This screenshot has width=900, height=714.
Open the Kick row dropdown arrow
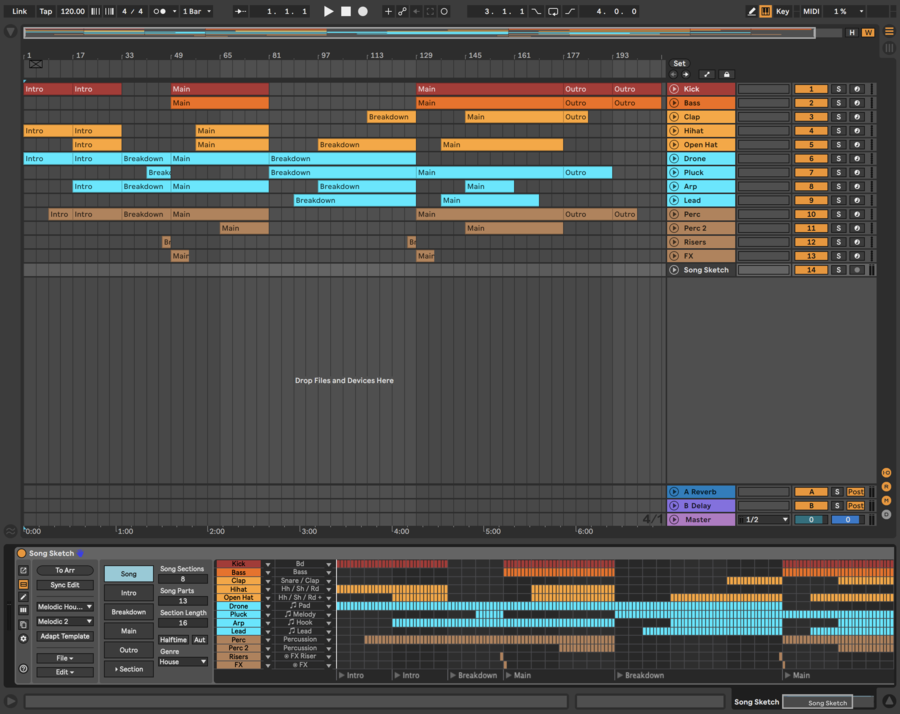(267, 564)
